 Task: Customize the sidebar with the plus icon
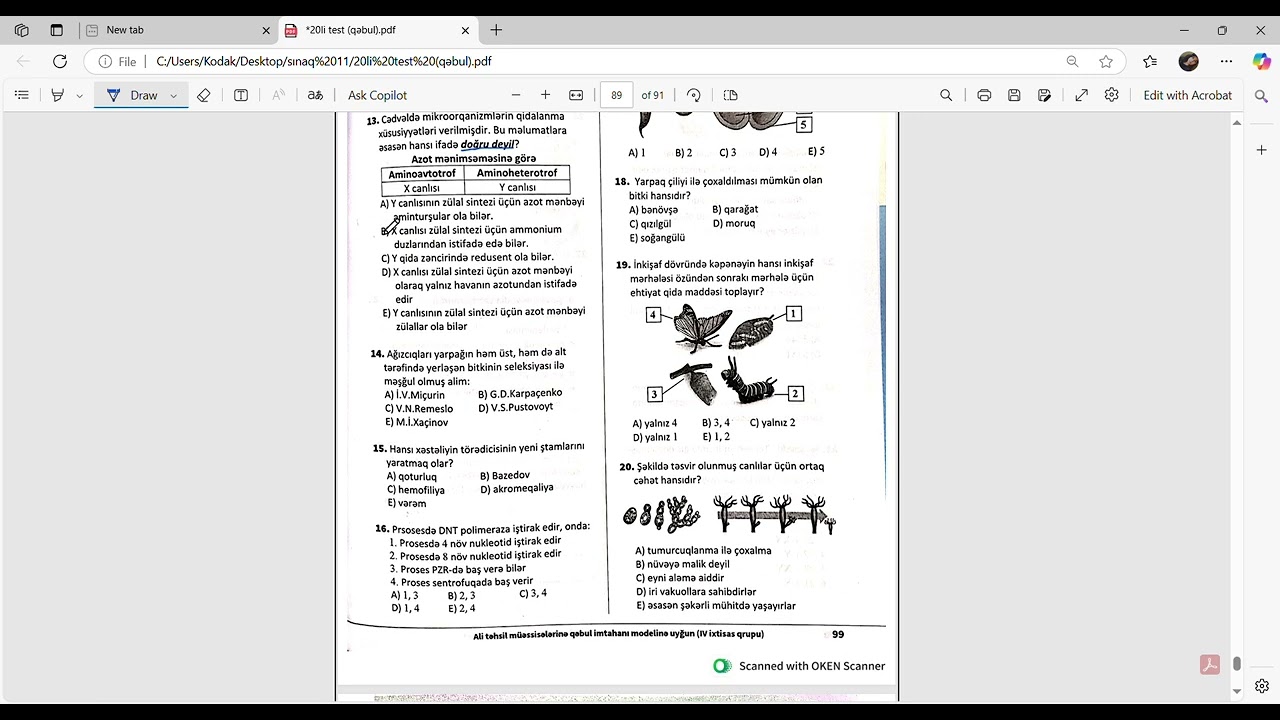tap(1261, 150)
